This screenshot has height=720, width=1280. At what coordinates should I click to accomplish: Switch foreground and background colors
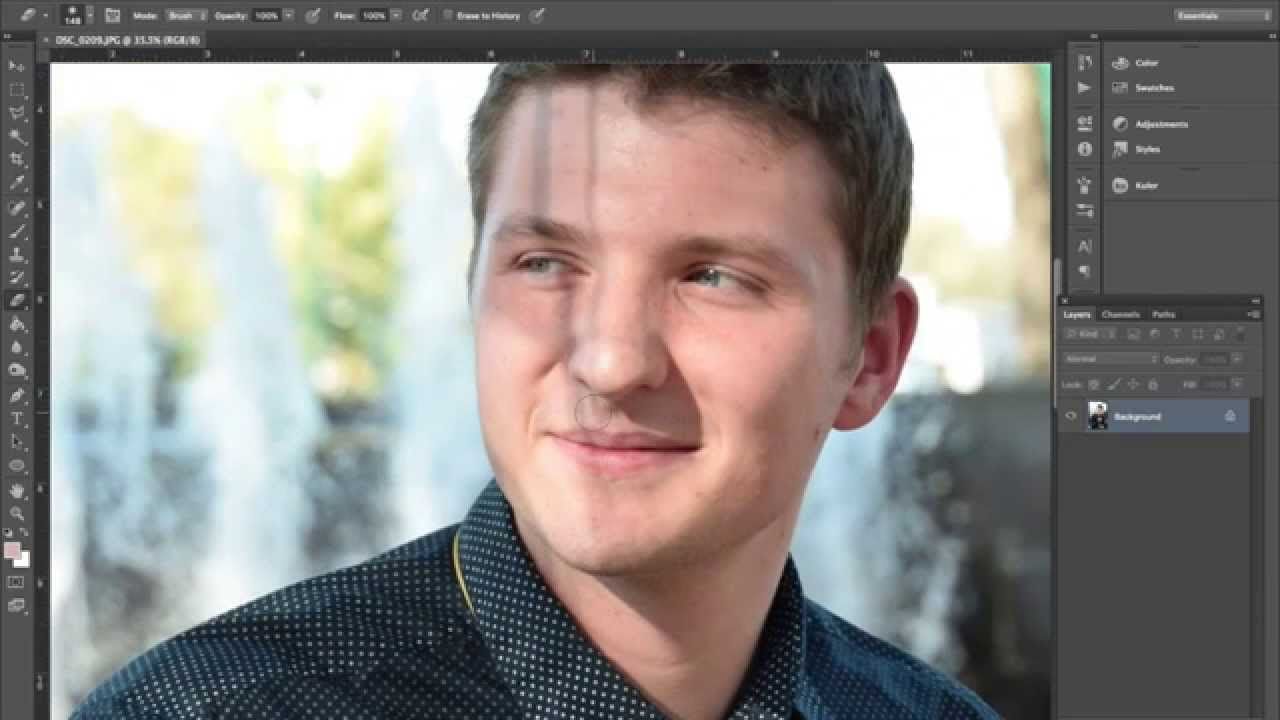[26, 535]
